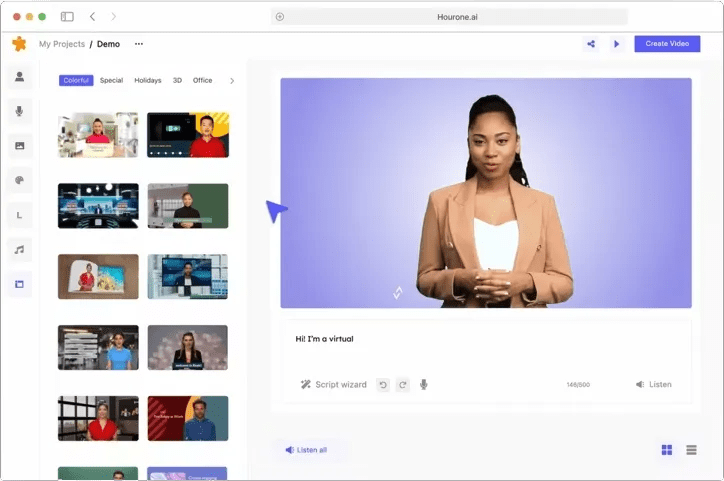The image size is (724, 481).
Task: Select the brown background floating card template
Action: [x=98, y=277]
